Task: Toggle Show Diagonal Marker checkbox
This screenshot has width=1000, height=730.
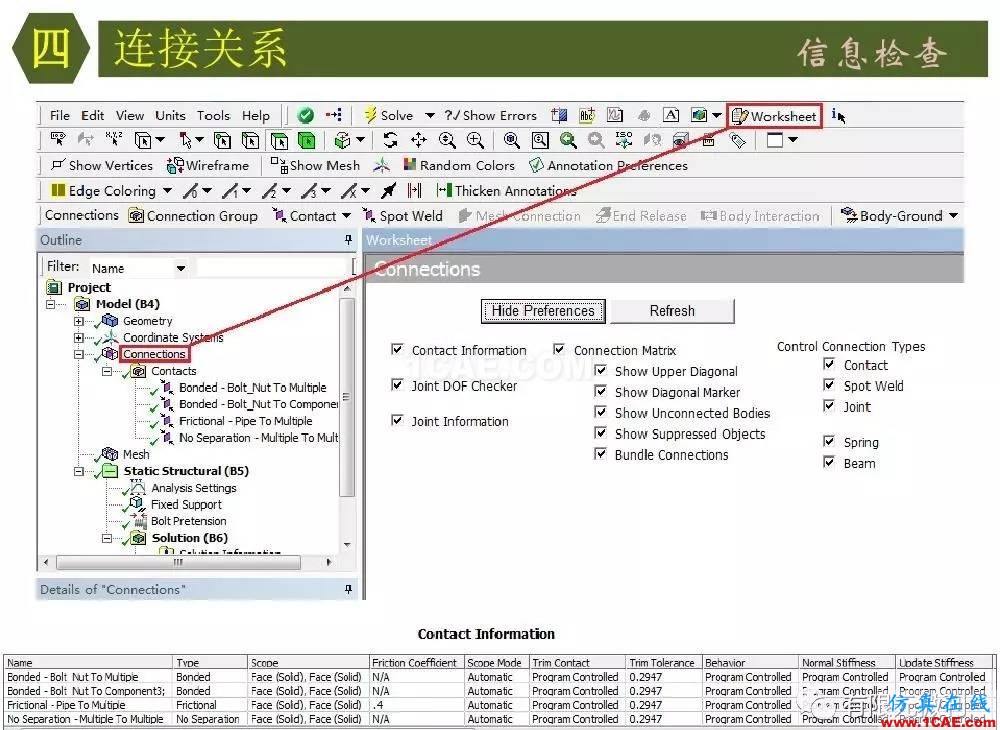Action: [x=600, y=391]
